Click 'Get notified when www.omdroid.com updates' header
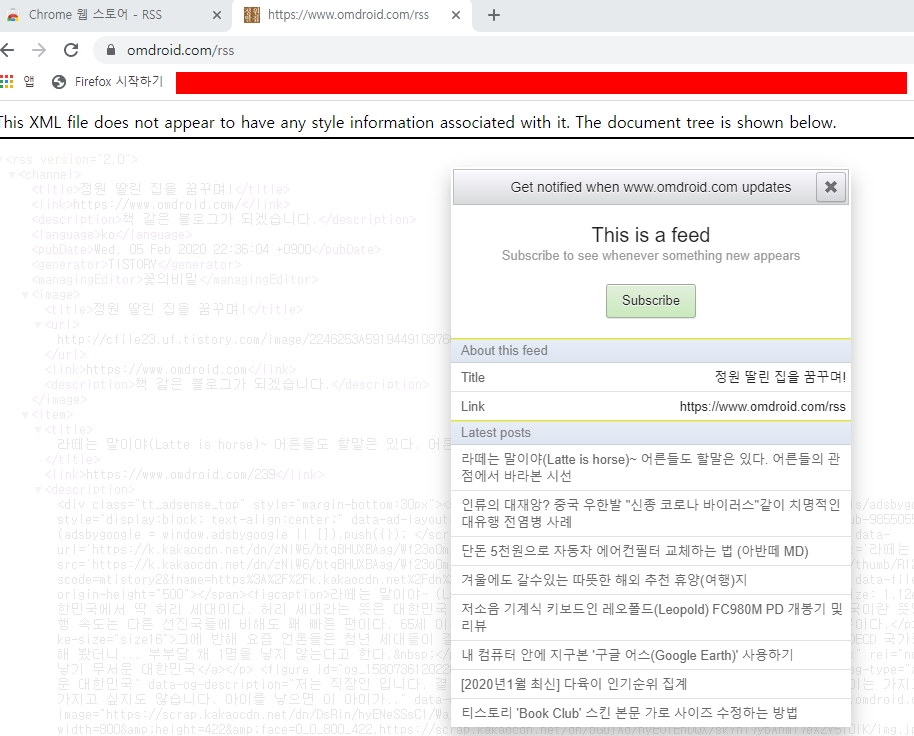This screenshot has width=914, height=736. [x=651, y=187]
